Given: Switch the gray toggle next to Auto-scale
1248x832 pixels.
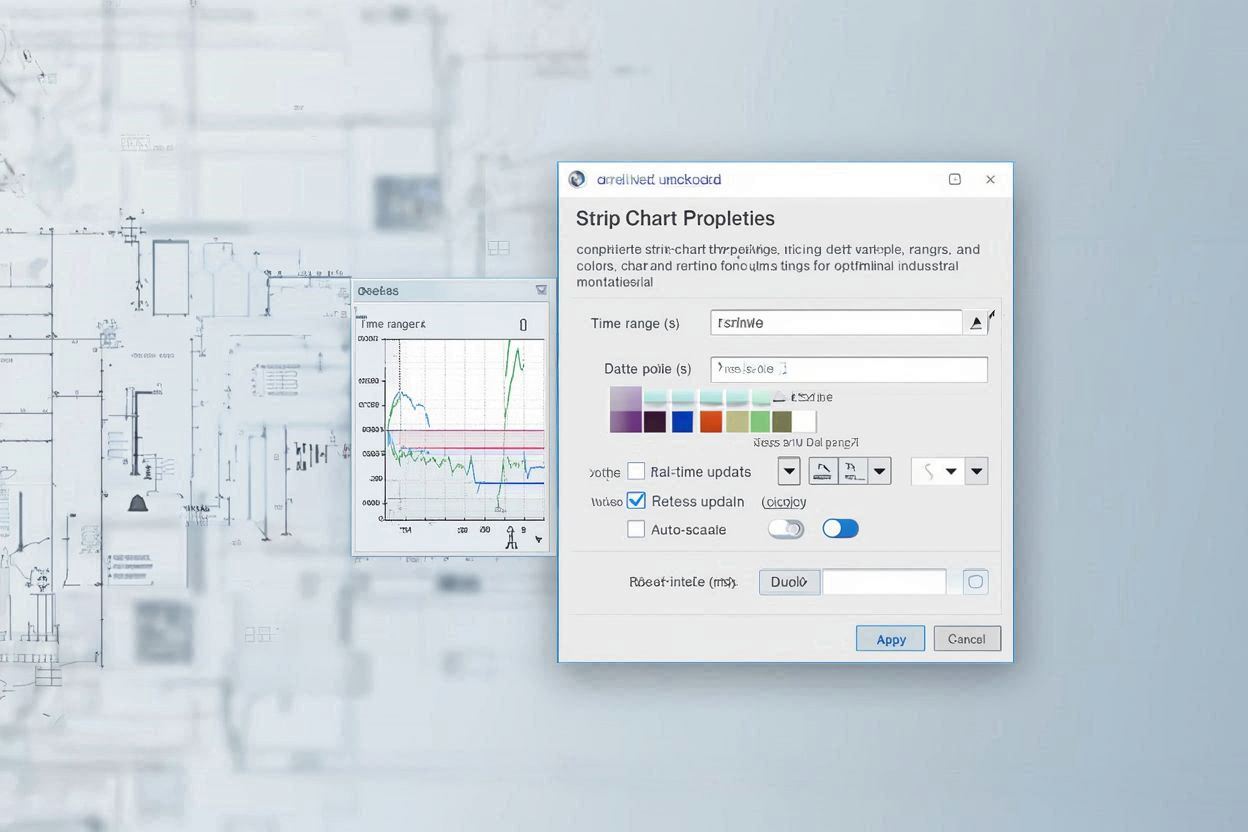Looking at the screenshot, I should point(786,529).
